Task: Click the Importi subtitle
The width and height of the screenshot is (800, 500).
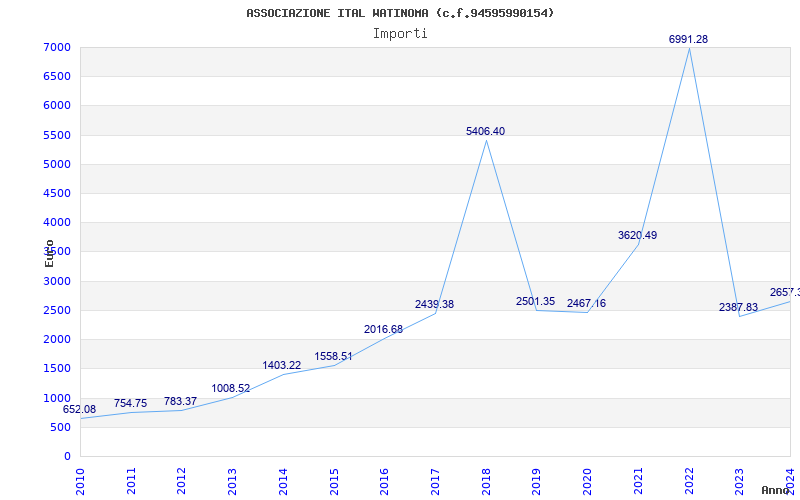Action: [x=400, y=34]
